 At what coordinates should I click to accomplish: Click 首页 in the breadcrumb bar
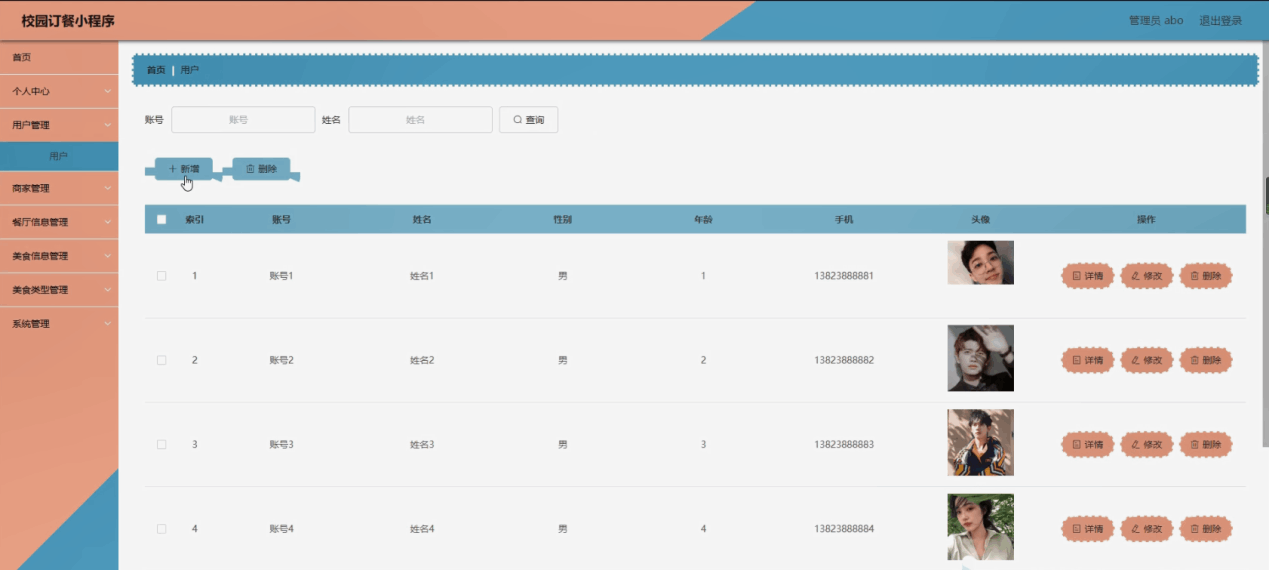click(156, 70)
